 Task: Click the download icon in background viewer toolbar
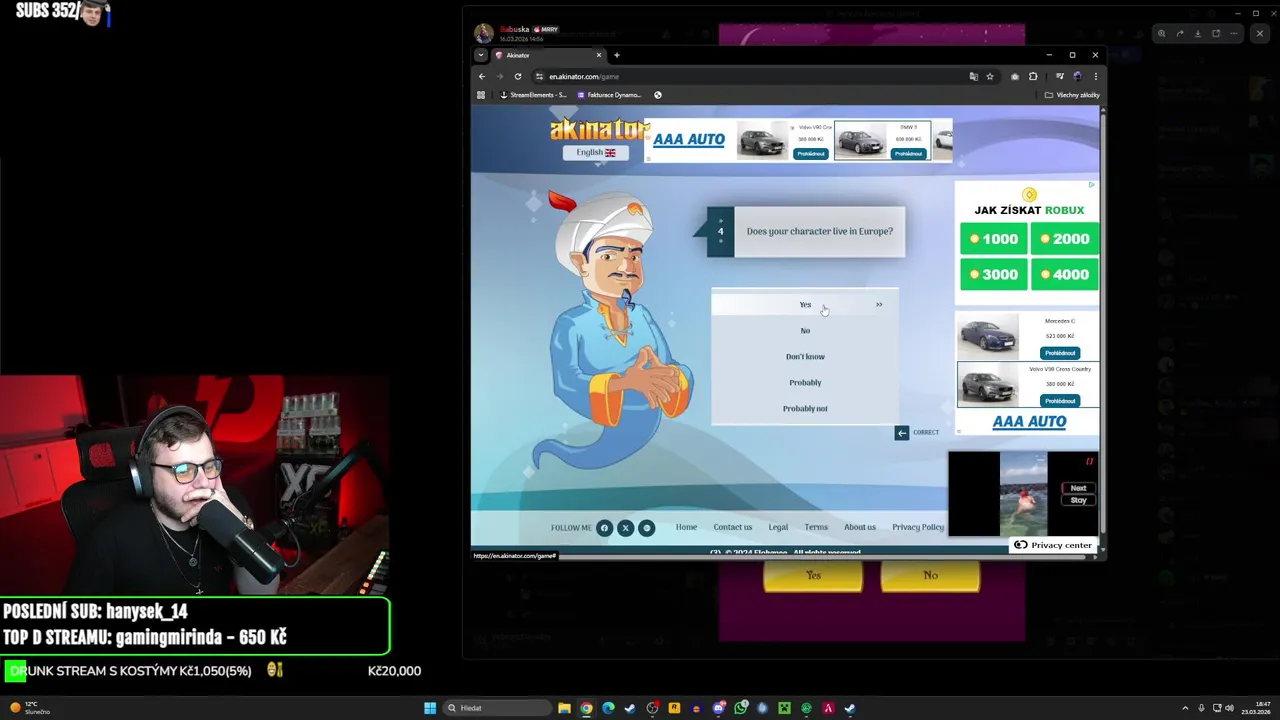(1198, 33)
